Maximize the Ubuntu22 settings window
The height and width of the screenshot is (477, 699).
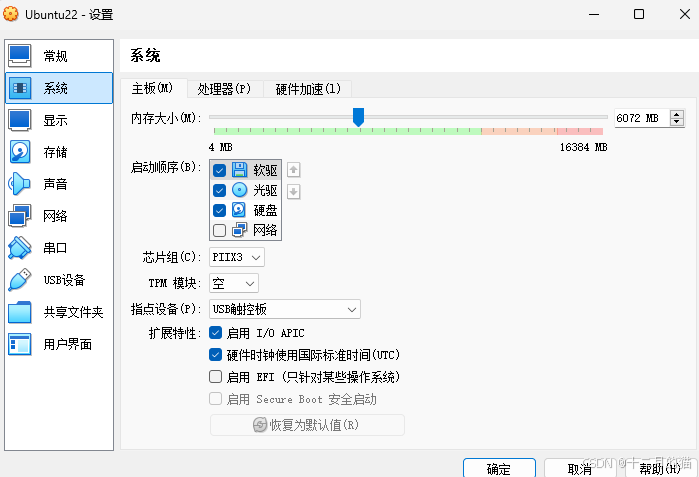(639, 14)
